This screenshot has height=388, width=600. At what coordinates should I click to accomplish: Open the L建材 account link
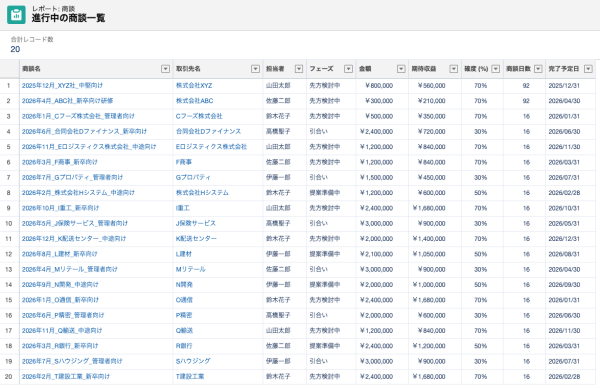(184, 254)
